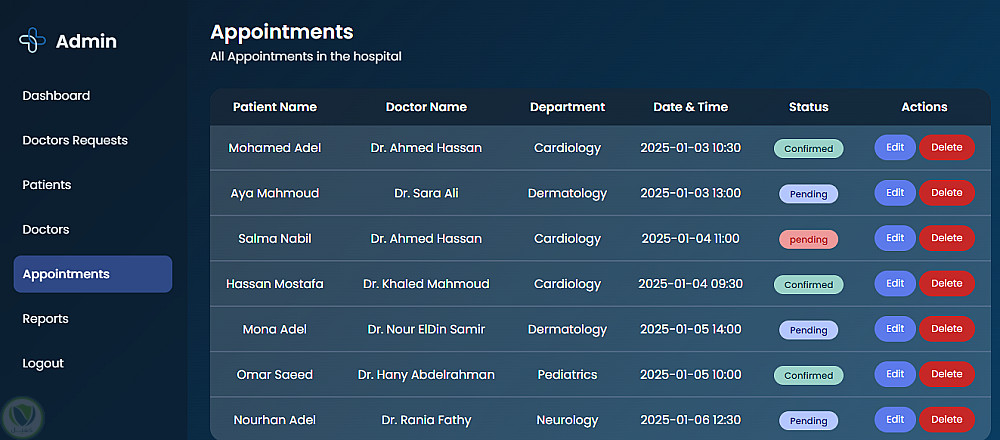Navigate to the Doctors page
The image size is (1000, 440).
(46, 229)
